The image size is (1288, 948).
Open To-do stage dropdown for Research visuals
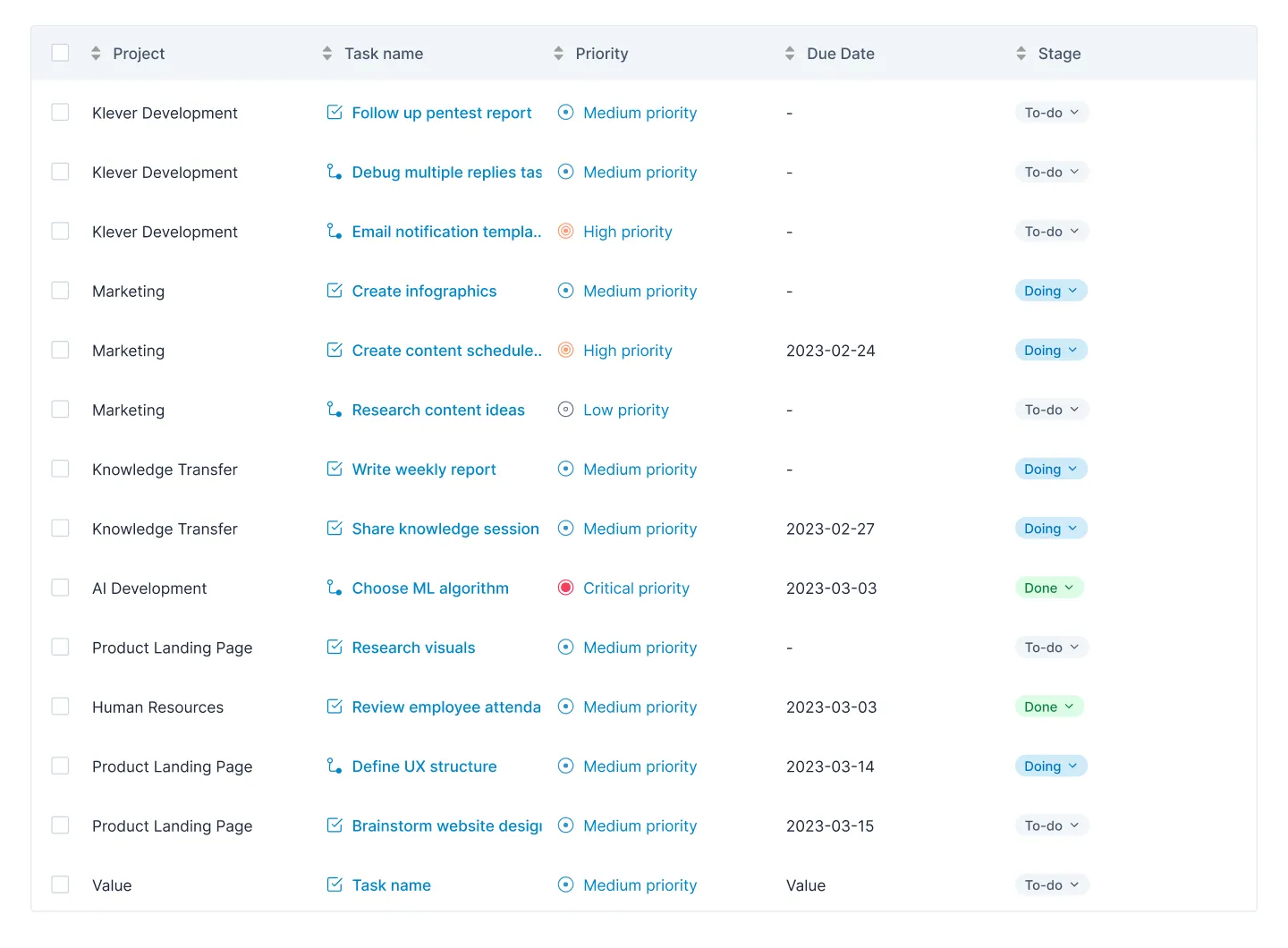(1052, 648)
